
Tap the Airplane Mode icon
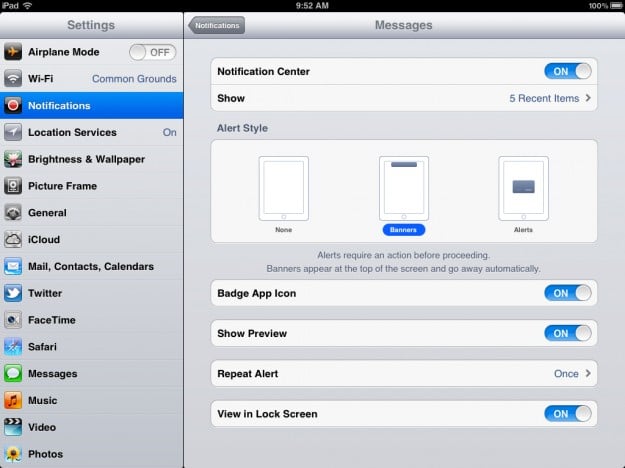pos(13,52)
